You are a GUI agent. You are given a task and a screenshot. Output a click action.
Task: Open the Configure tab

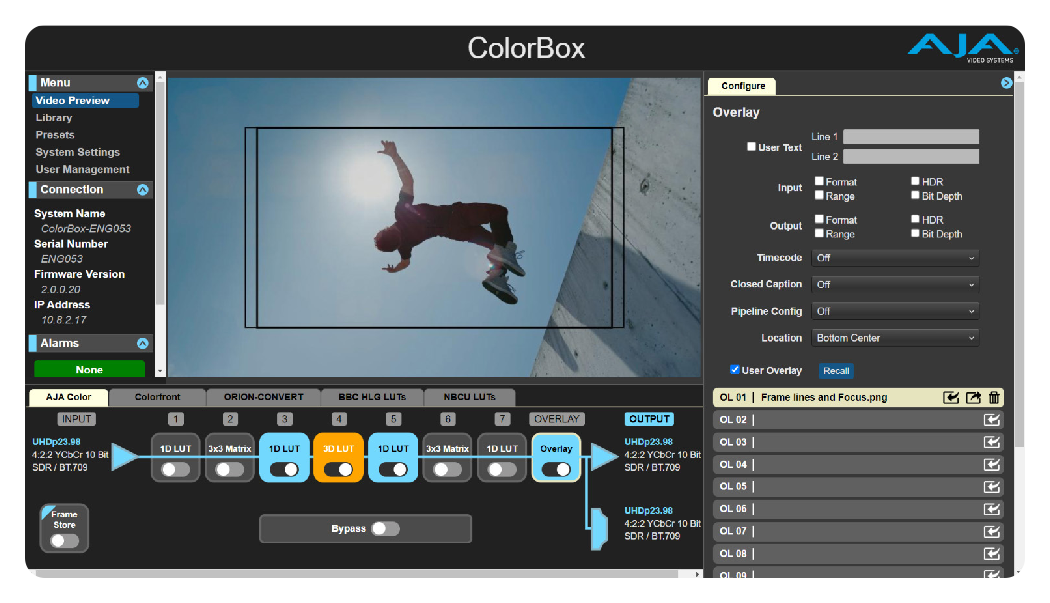click(x=743, y=86)
